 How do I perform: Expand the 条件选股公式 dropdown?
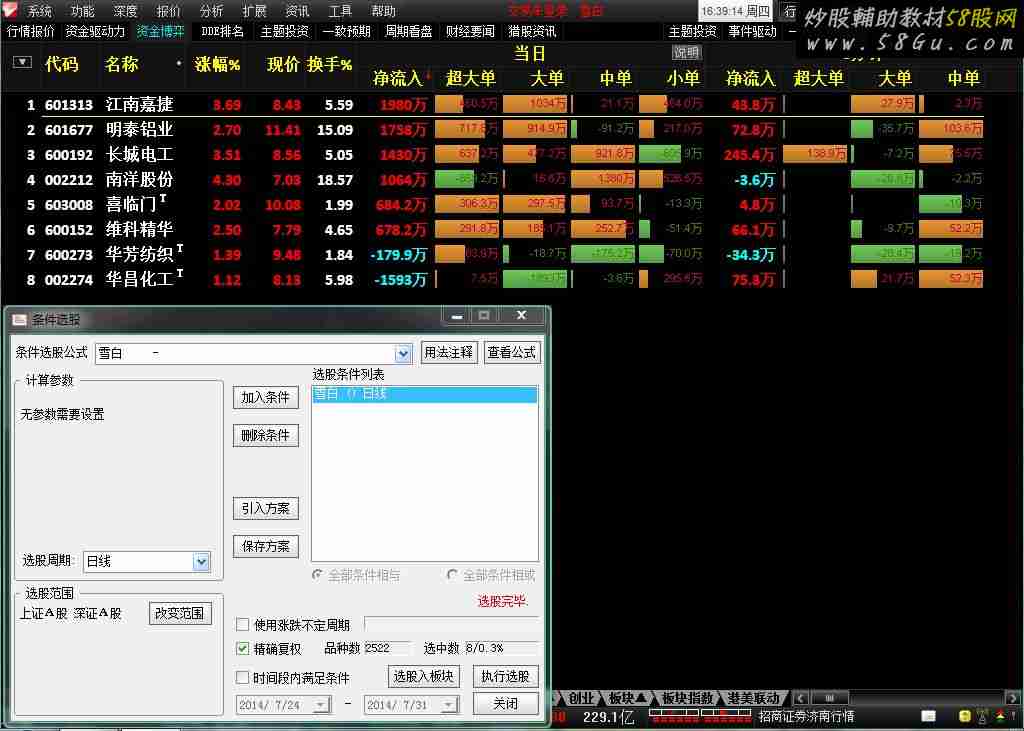tap(404, 353)
